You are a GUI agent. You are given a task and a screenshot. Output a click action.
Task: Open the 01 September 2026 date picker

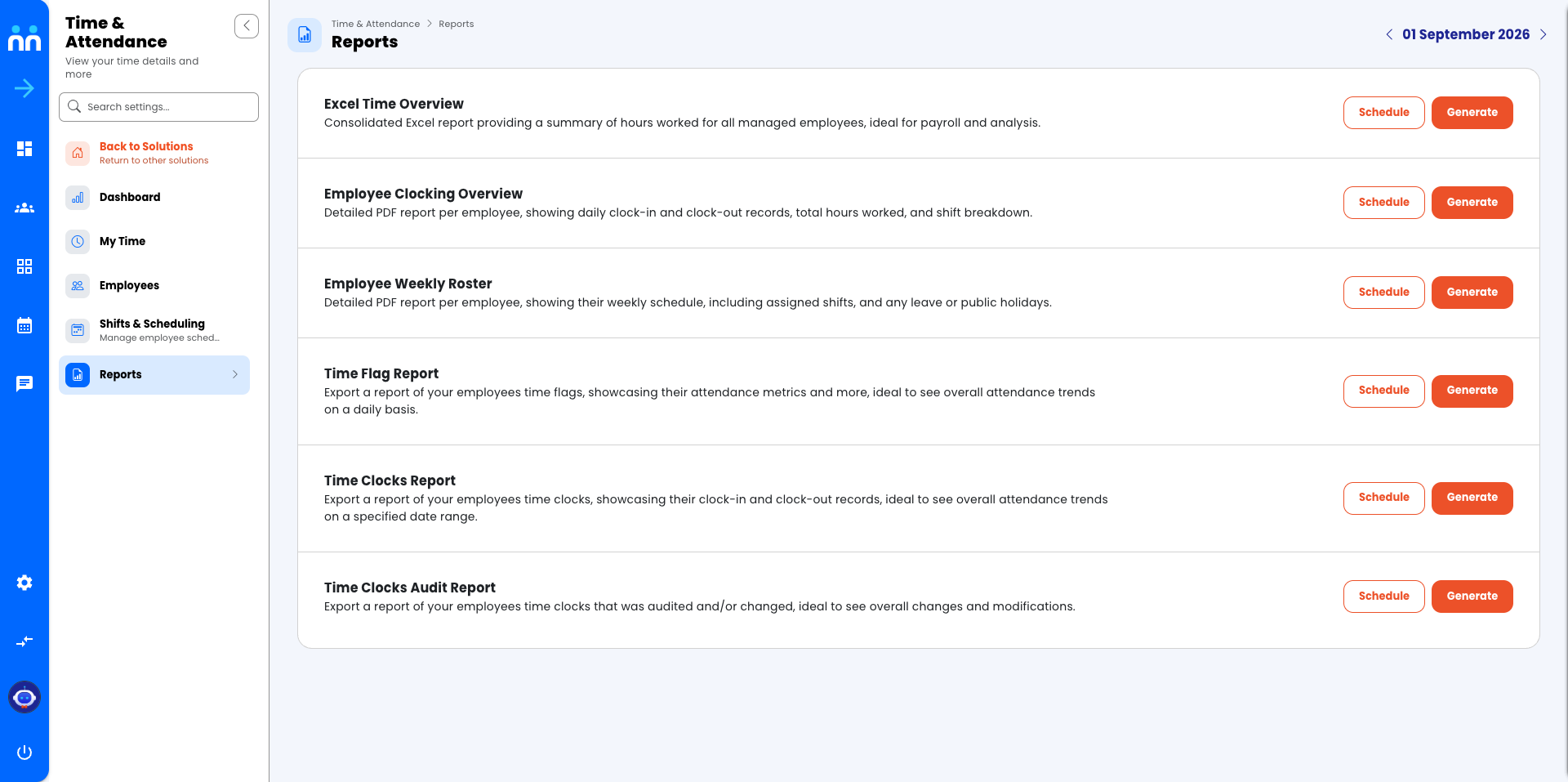[1466, 34]
